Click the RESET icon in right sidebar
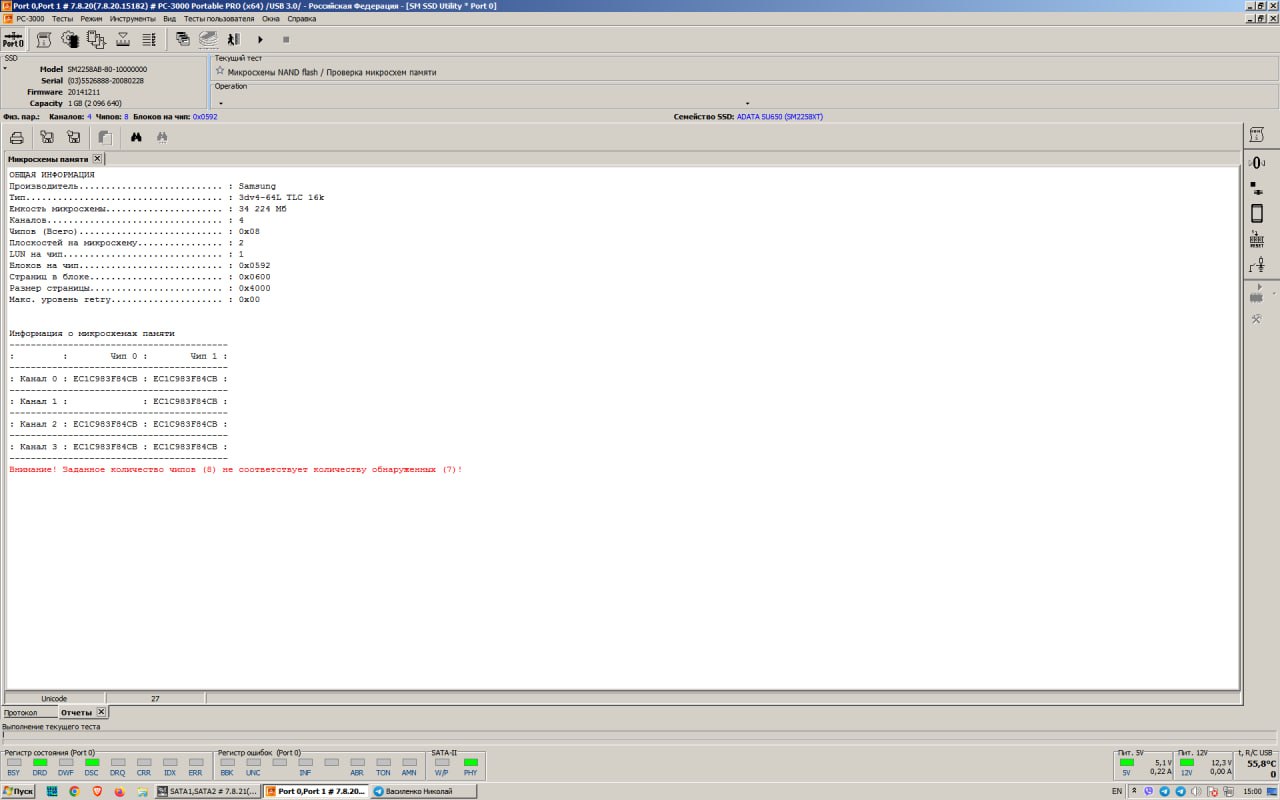This screenshot has height=800, width=1280. pyautogui.click(x=1257, y=239)
